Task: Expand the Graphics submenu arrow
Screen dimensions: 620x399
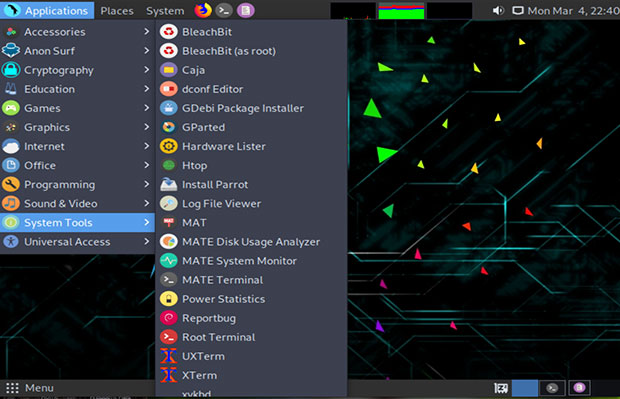Action: 146,127
